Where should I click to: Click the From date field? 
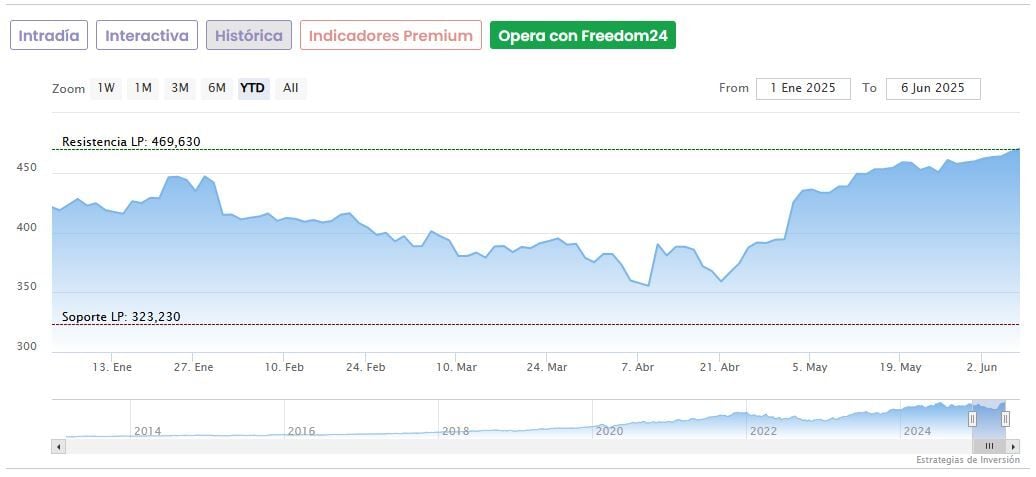[x=803, y=88]
